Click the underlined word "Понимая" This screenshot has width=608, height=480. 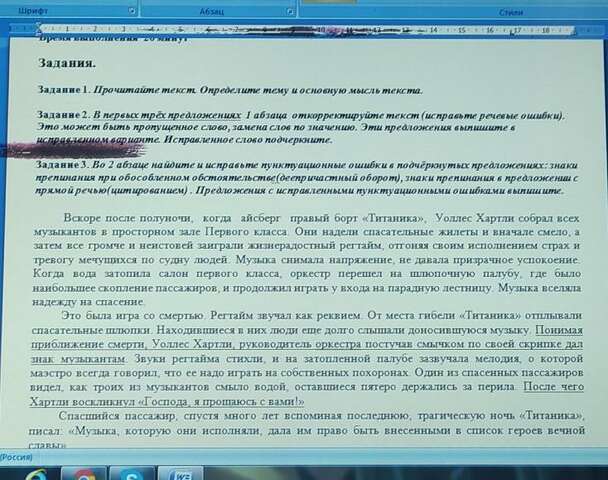(x=559, y=330)
